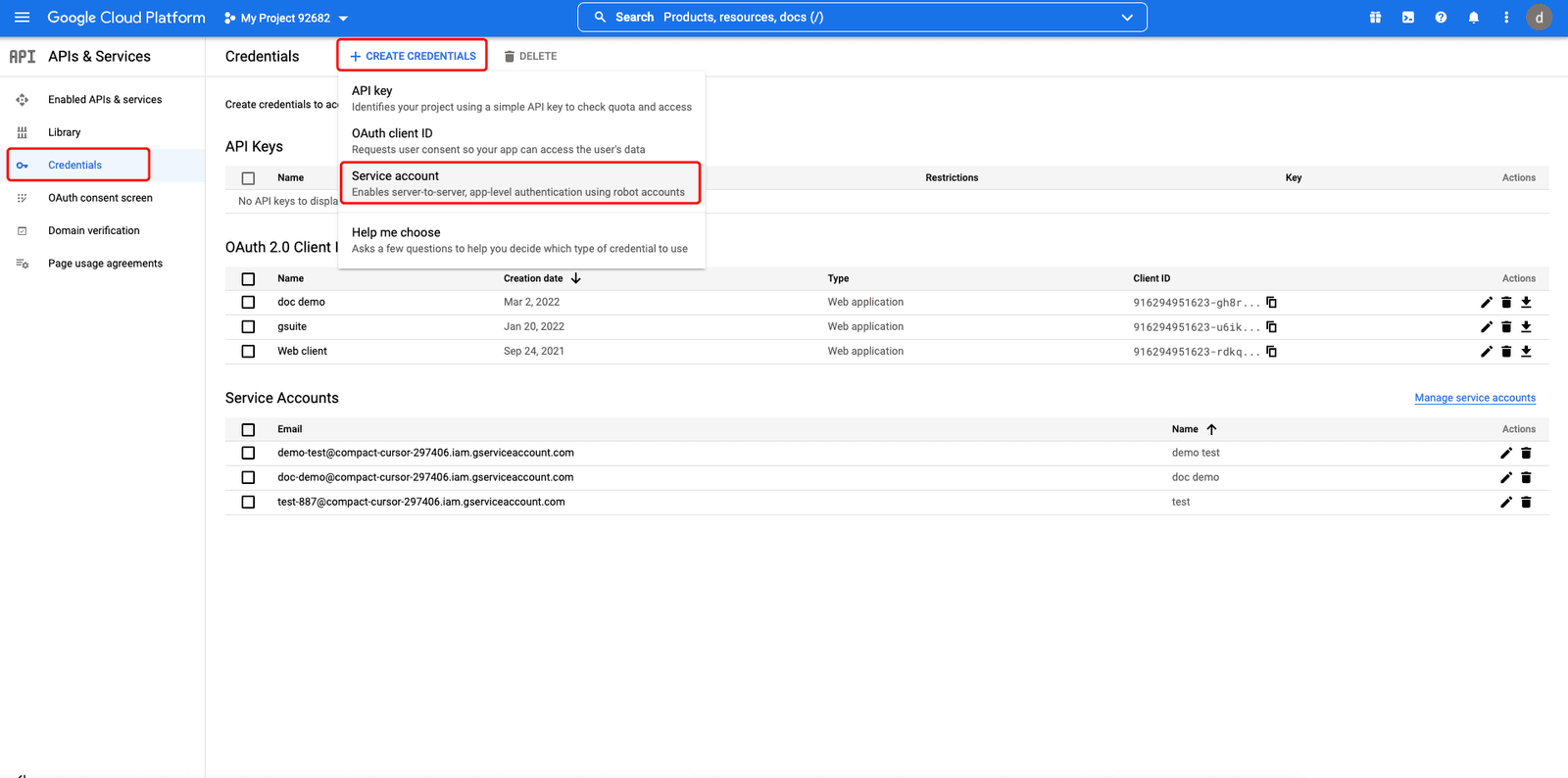1568x778 pixels.
Task: Delete the demo test service account
Action: (1526, 453)
